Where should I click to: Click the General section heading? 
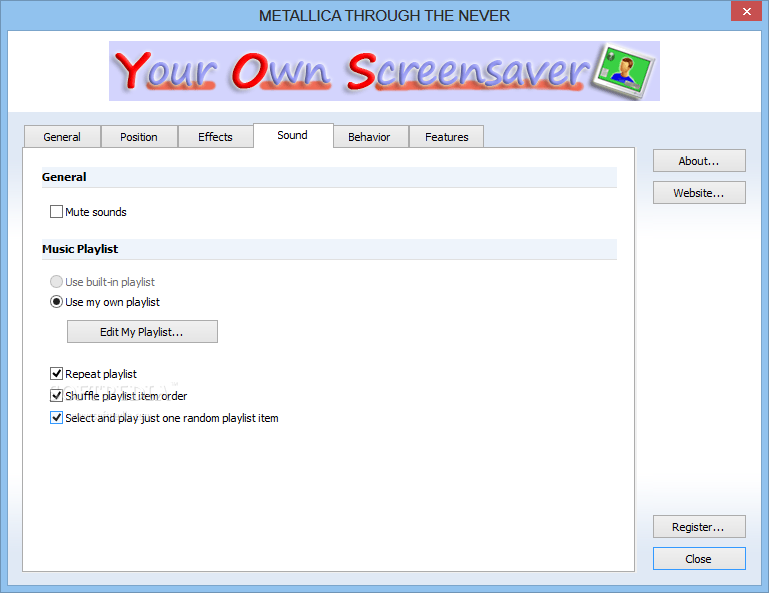[x=64, y=177]
